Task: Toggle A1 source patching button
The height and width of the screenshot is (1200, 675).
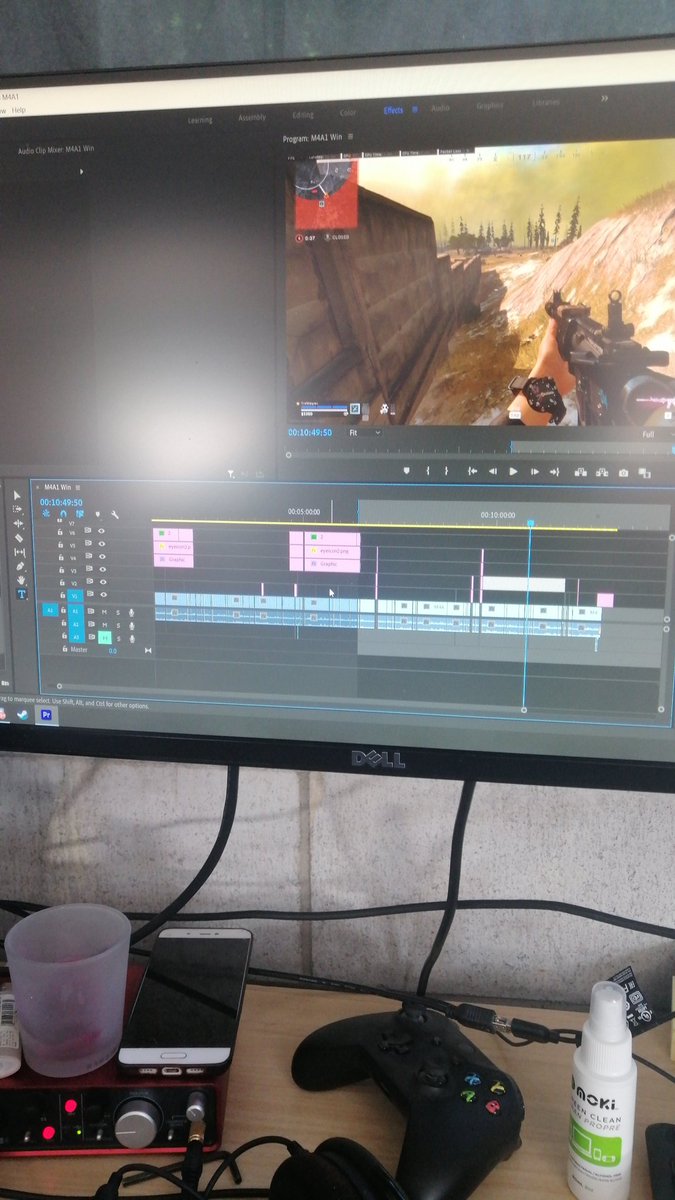Action: click(x=50, y=610)
